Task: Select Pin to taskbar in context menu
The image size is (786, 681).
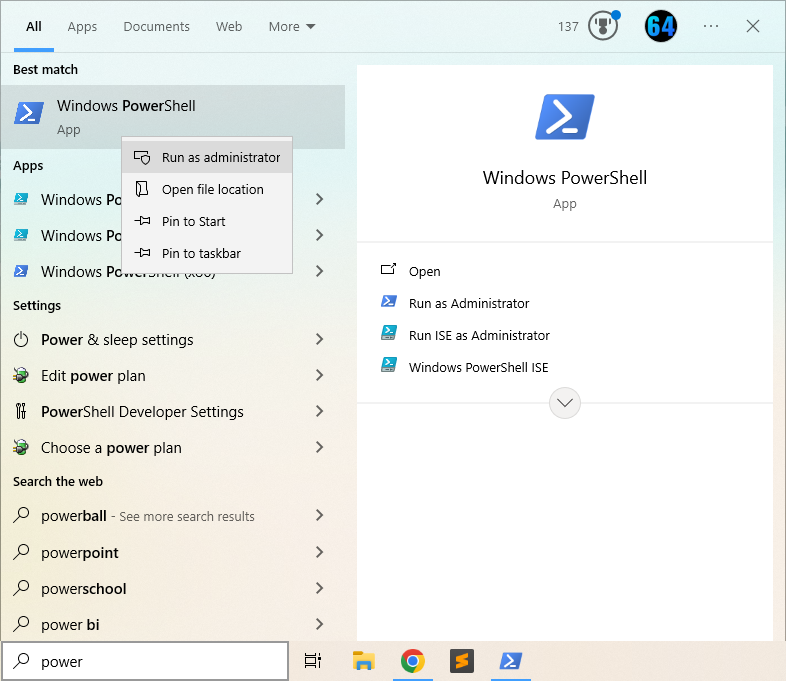Action: coord(207,253)
